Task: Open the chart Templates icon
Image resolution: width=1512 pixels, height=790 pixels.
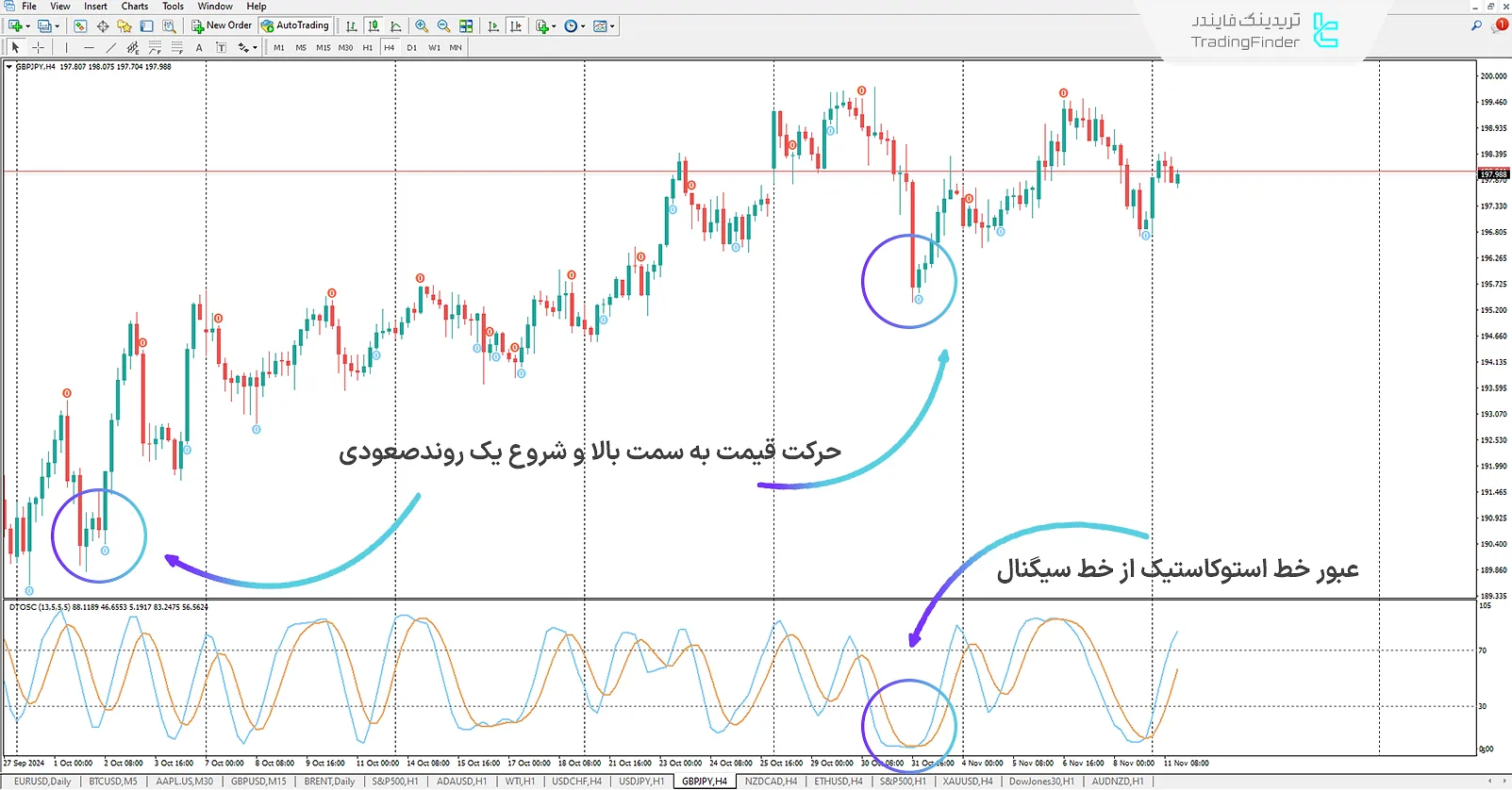Action: pos(600,26)
